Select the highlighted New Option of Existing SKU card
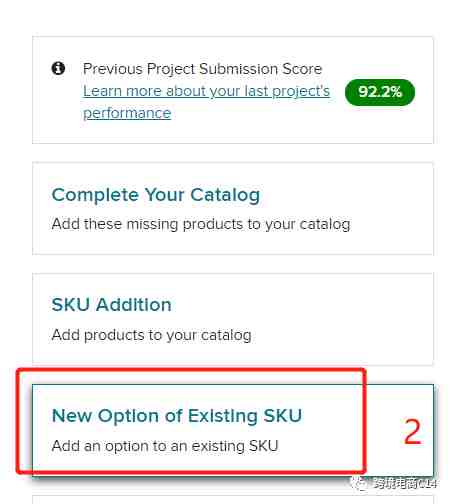 (x=233, y=430)
